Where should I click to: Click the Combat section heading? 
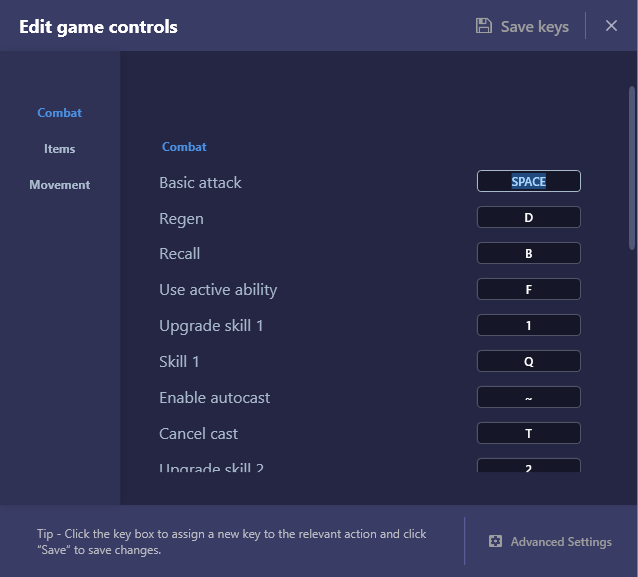[185, 147]
